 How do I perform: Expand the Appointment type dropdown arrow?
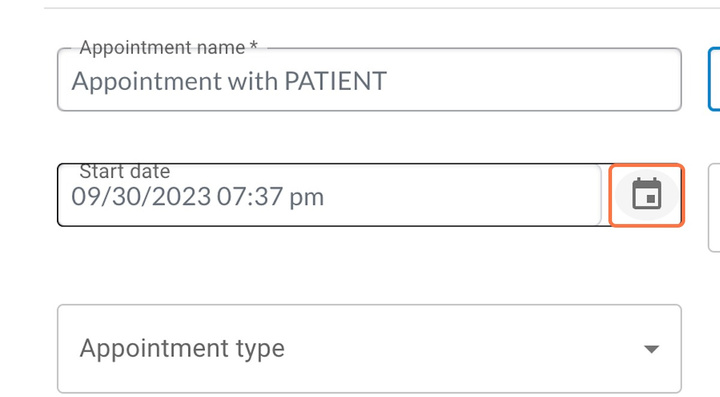[652, 349]
